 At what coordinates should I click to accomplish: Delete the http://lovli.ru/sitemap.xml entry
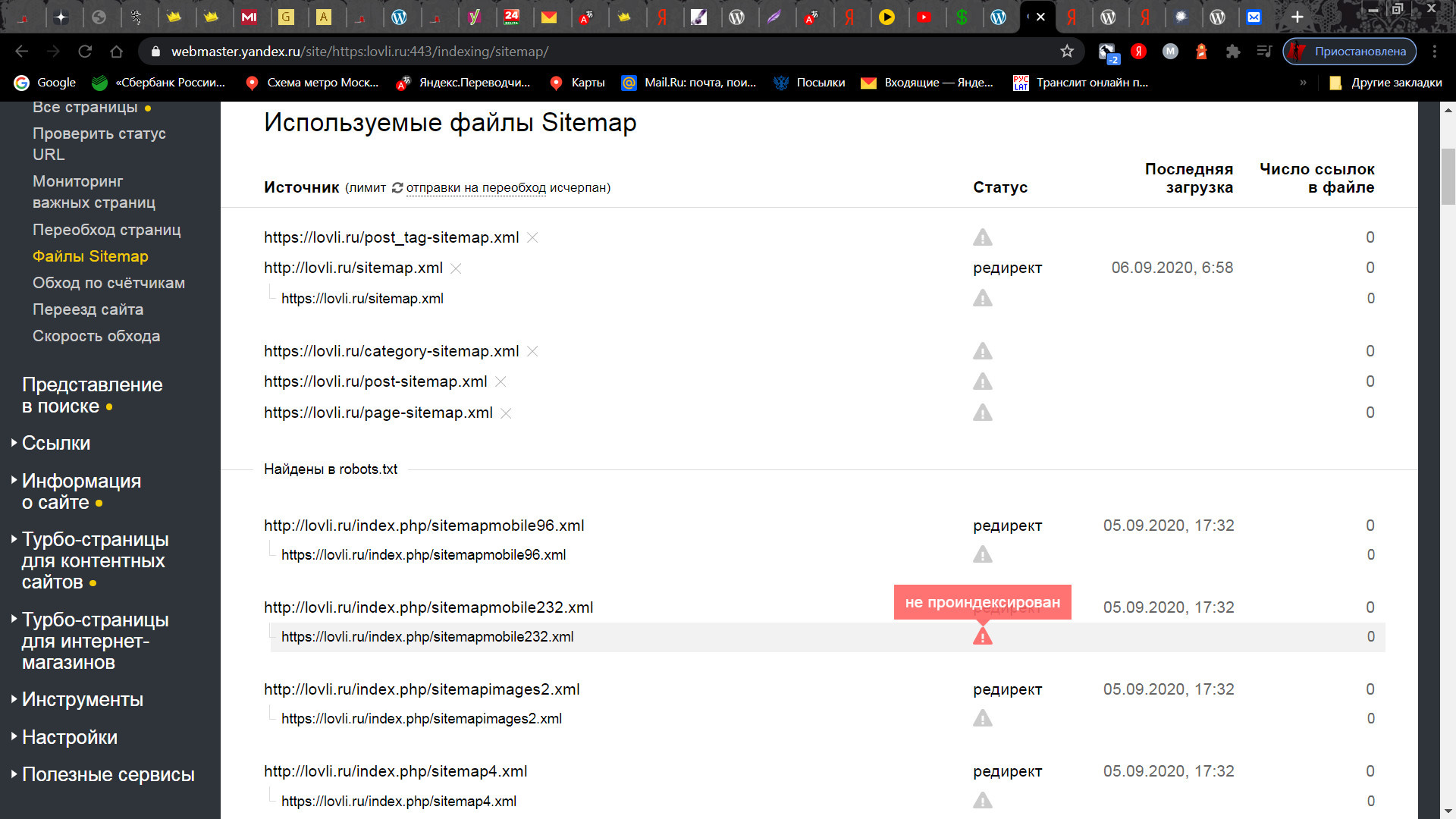click(x=456, y=268)
